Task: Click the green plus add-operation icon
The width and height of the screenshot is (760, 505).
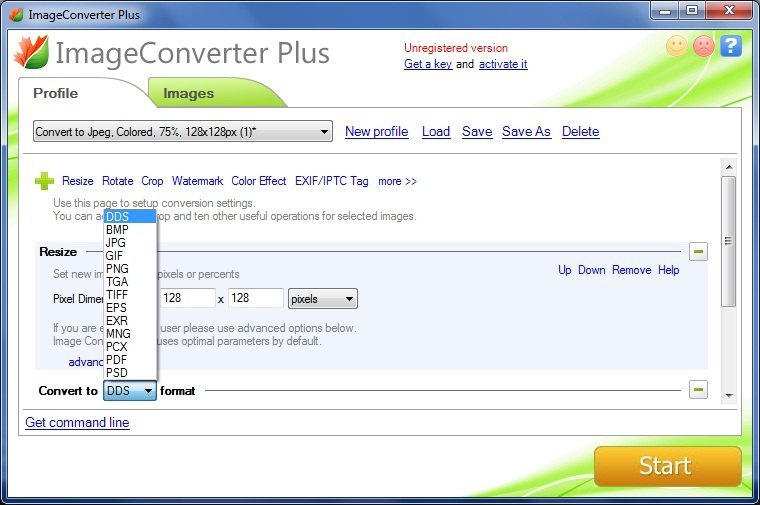Action: point(44,181)
